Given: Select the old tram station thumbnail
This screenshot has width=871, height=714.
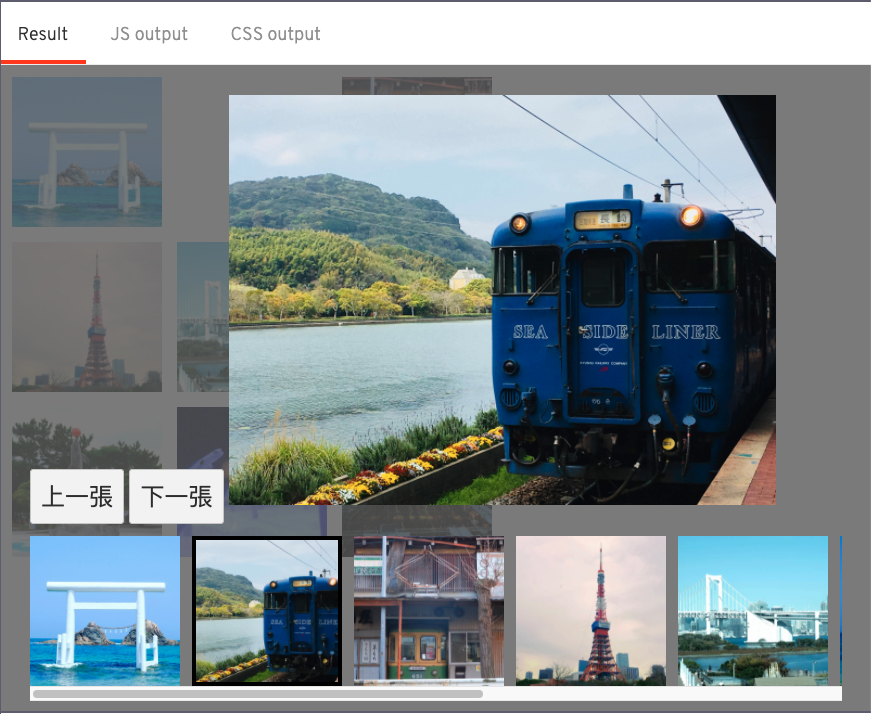Looking at the screenshot, I should click(429, 611).
